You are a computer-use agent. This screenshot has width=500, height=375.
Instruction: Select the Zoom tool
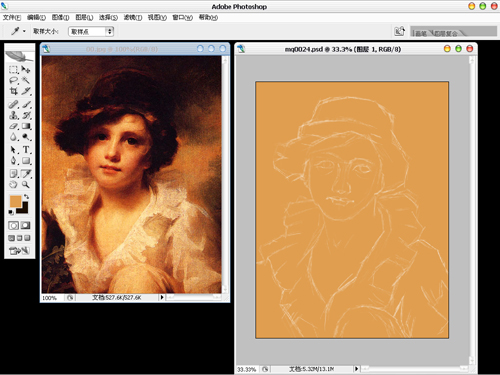point(26,184)
